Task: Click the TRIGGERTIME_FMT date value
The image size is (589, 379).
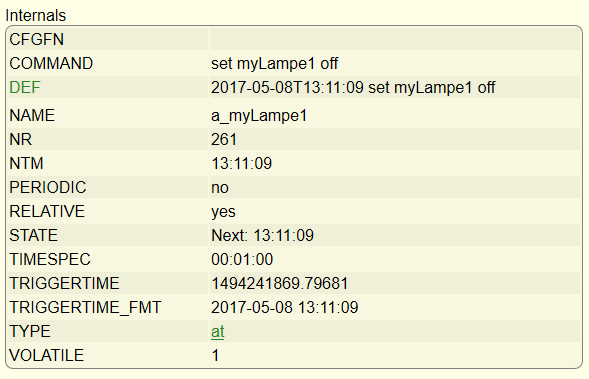Action: [285, 308]
